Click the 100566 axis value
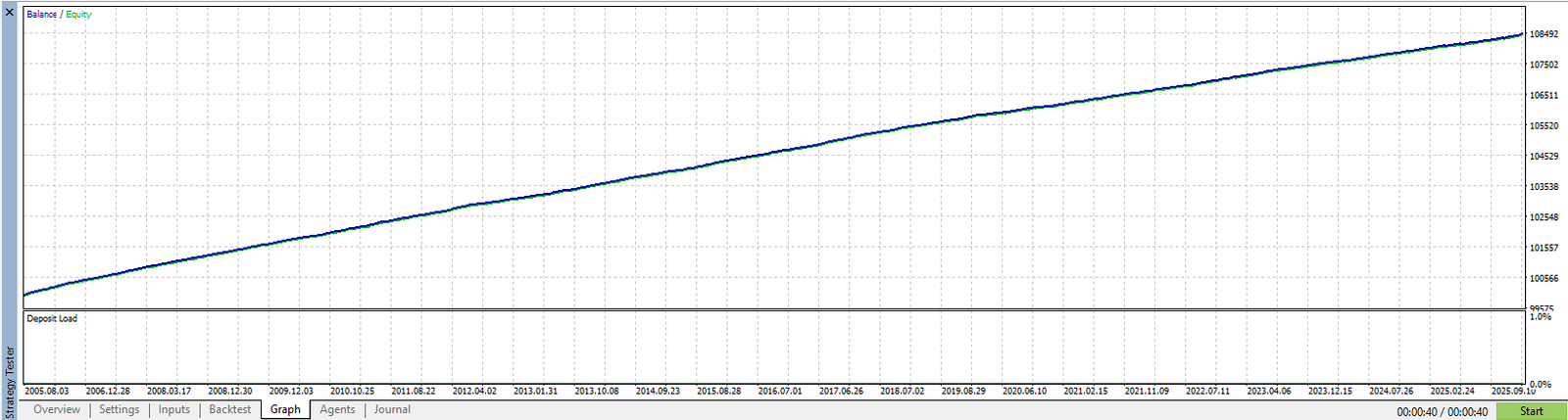 (1543, 279)
